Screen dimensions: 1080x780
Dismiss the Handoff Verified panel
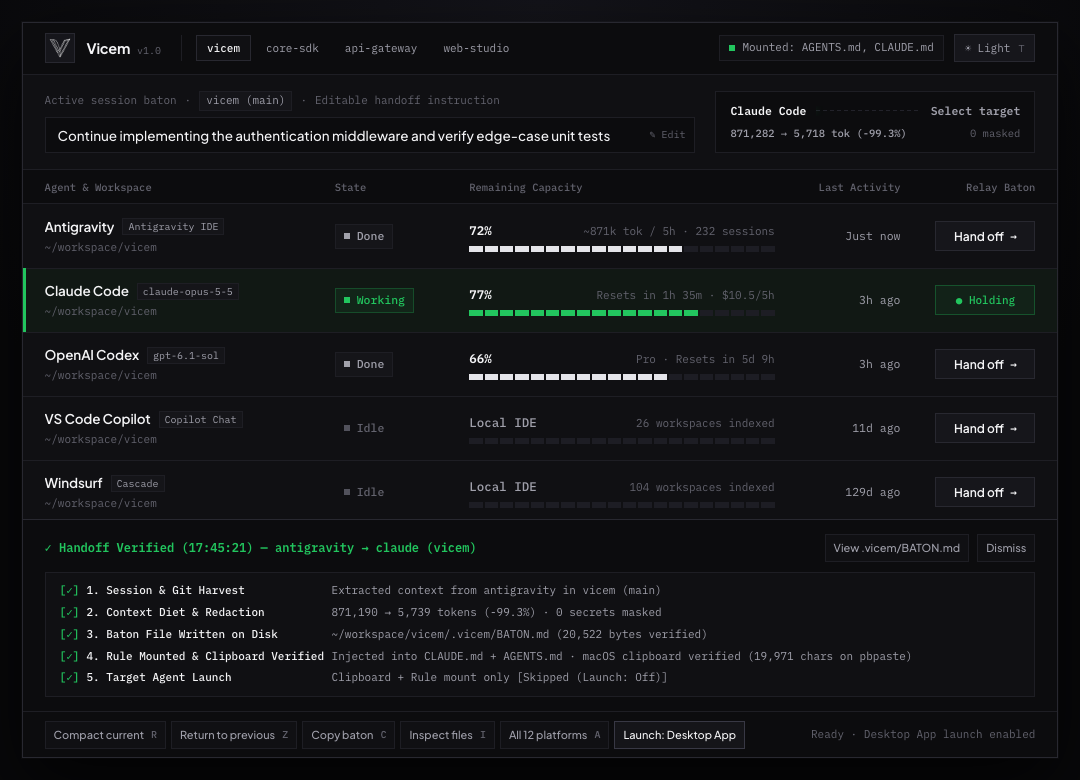[x=1006, y=548]
